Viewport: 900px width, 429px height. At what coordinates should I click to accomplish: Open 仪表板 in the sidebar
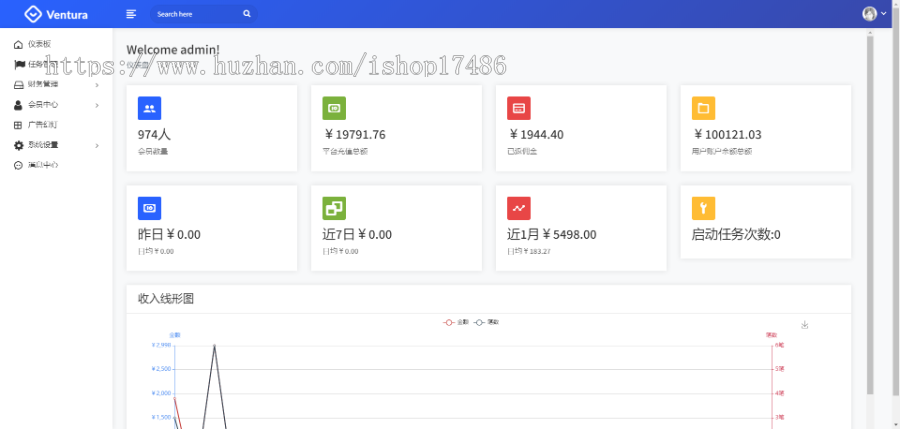(x=38, y=44)
